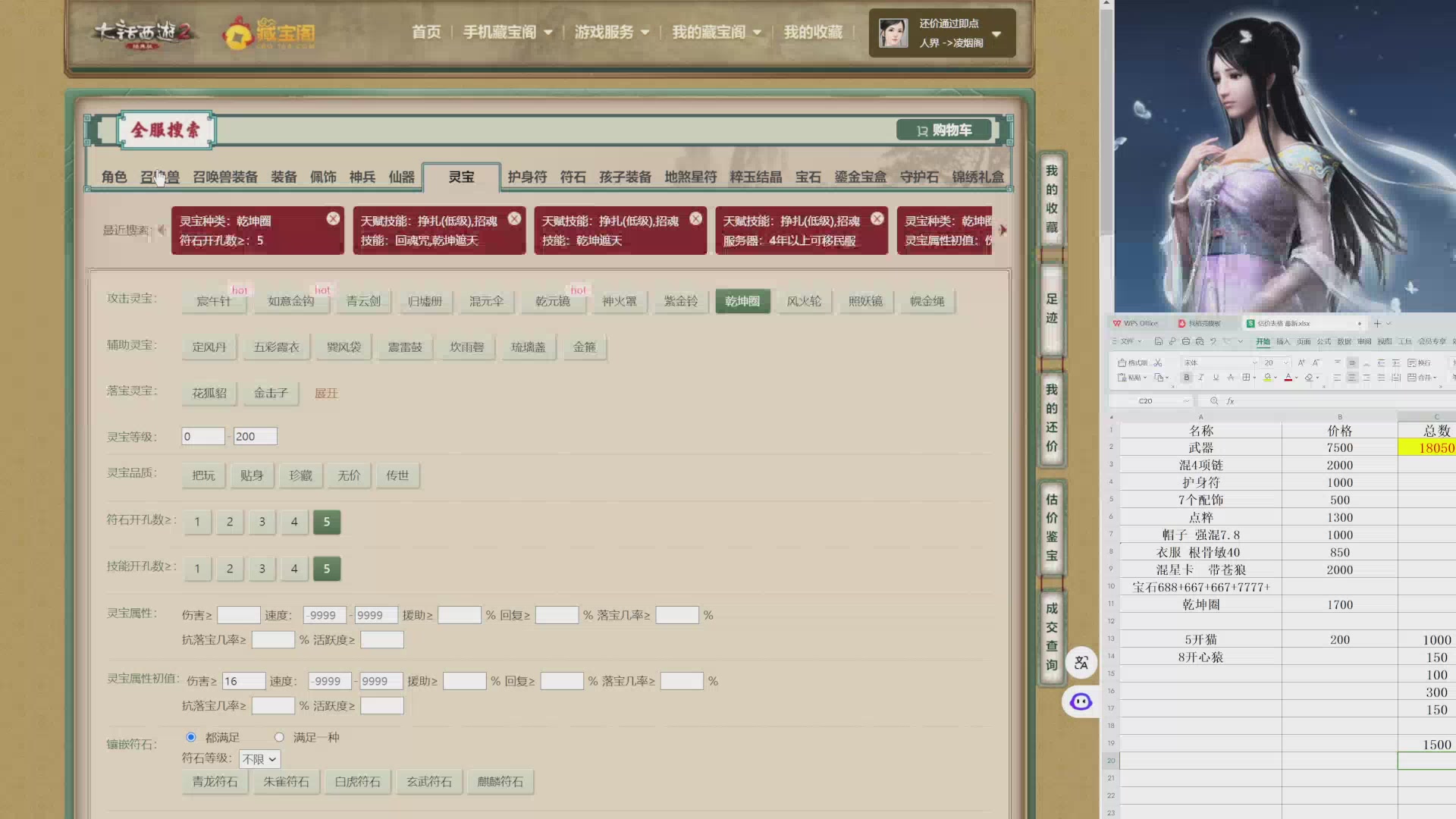Toggle the 青龙符石 filter
The height and width of the screenshot is (819, 1456).
click(x=215, y=782)
